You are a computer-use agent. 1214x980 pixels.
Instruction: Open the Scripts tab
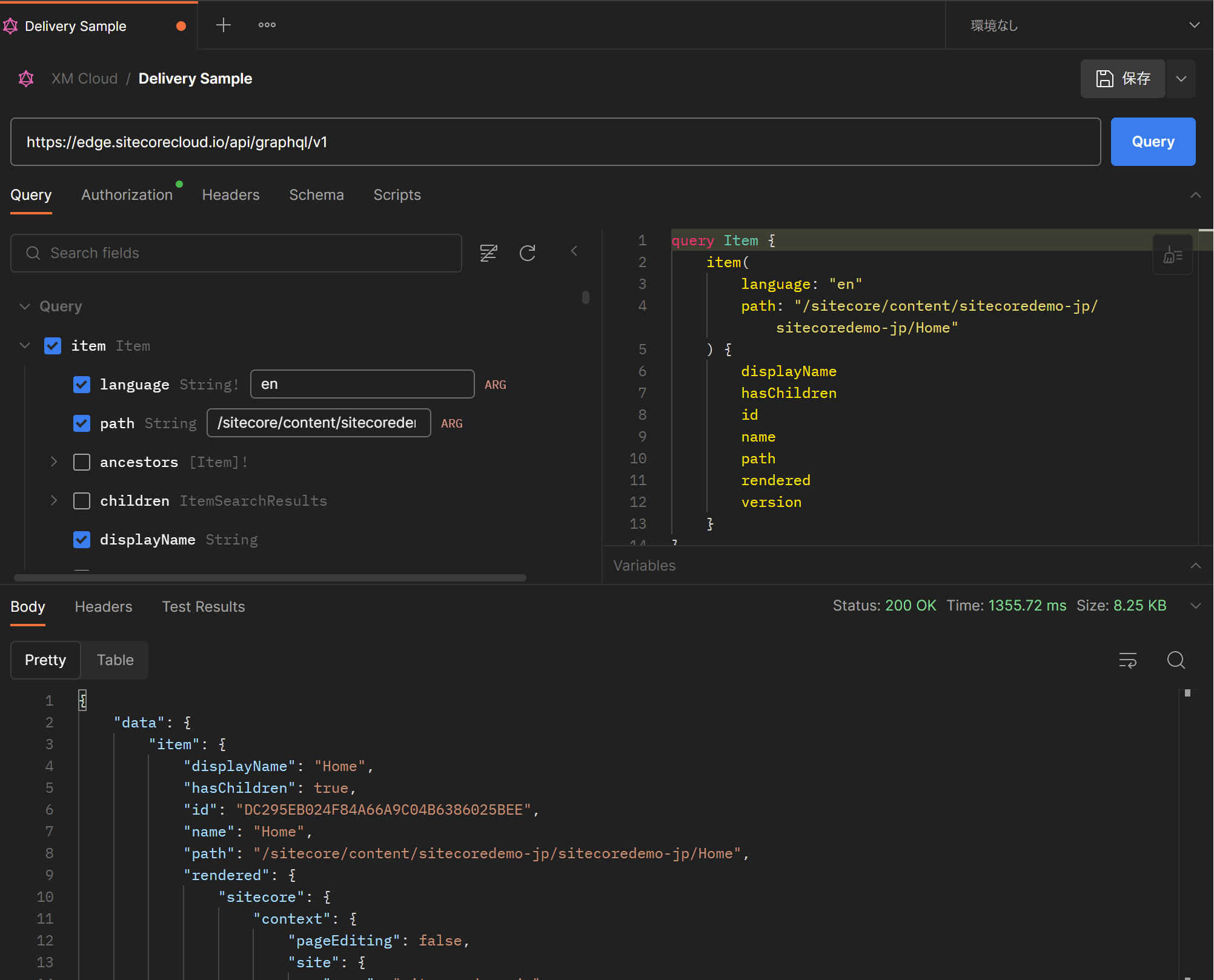397,195
